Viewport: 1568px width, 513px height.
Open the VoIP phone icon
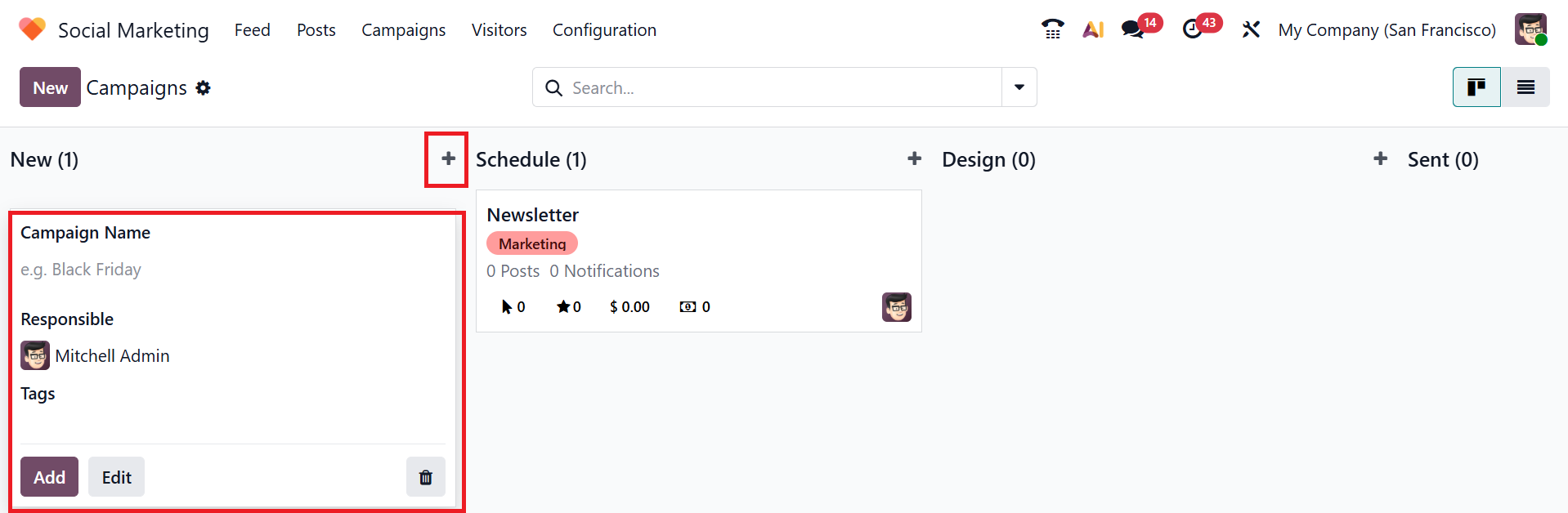tap(1052, 29)
